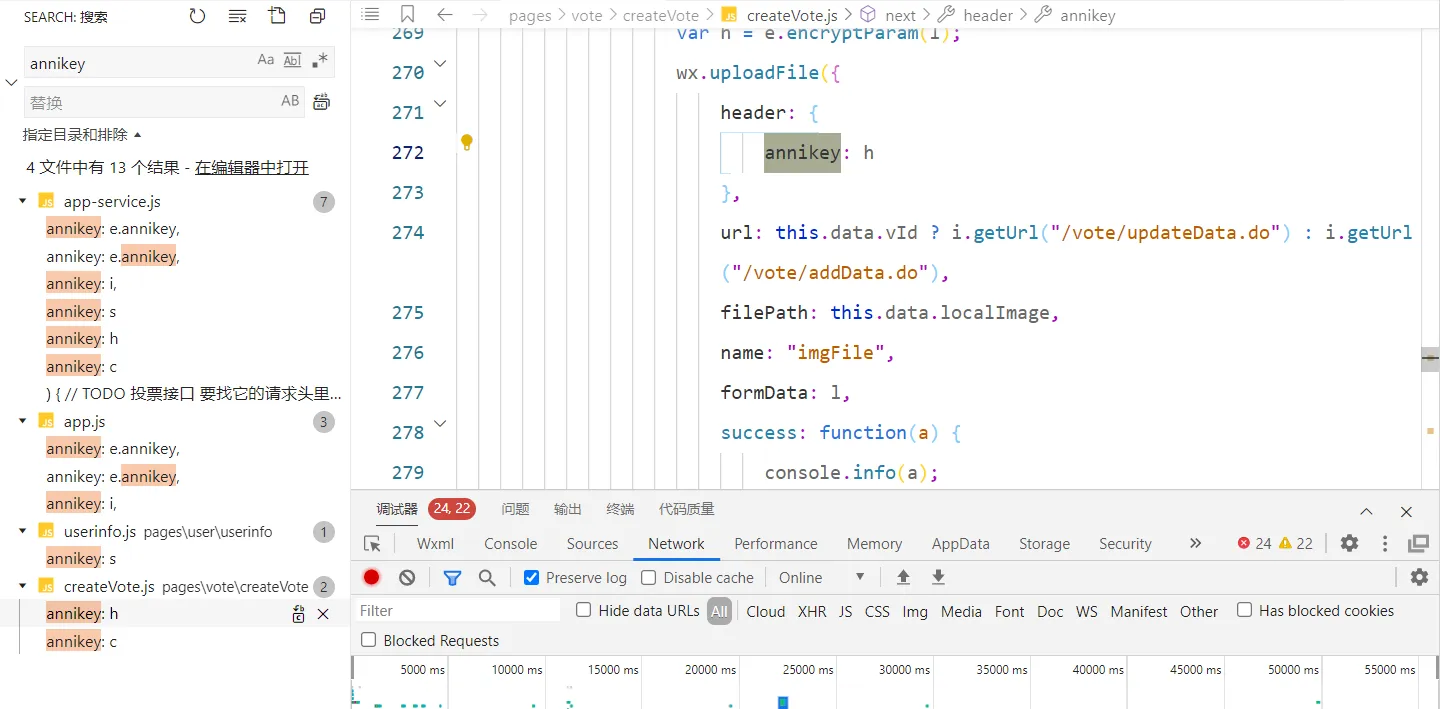1440x709 pixels.
Task: Click the lightbulb on line 272
Action: (x=466, y=142)
